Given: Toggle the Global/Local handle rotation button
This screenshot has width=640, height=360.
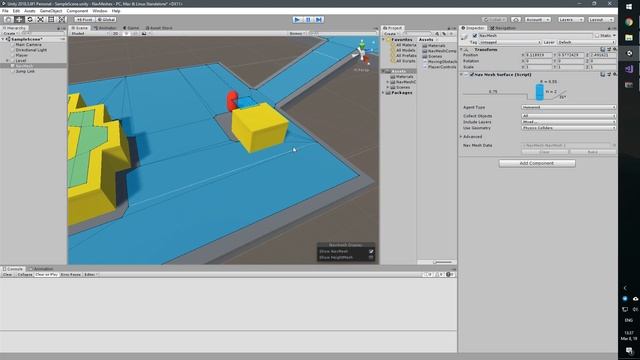Looking at the screenshot, I should (106, 20).
